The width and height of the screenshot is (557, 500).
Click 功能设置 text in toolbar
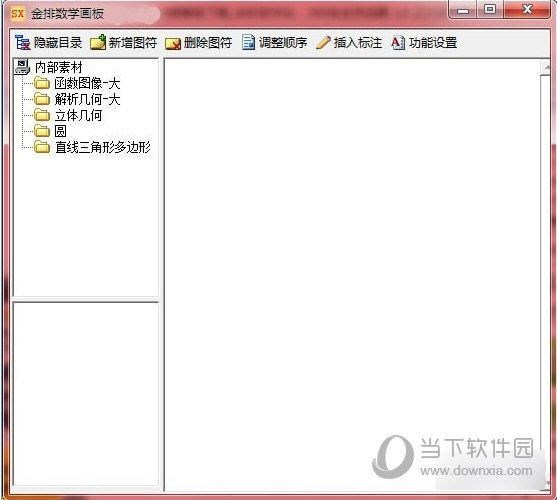point(433,43)
